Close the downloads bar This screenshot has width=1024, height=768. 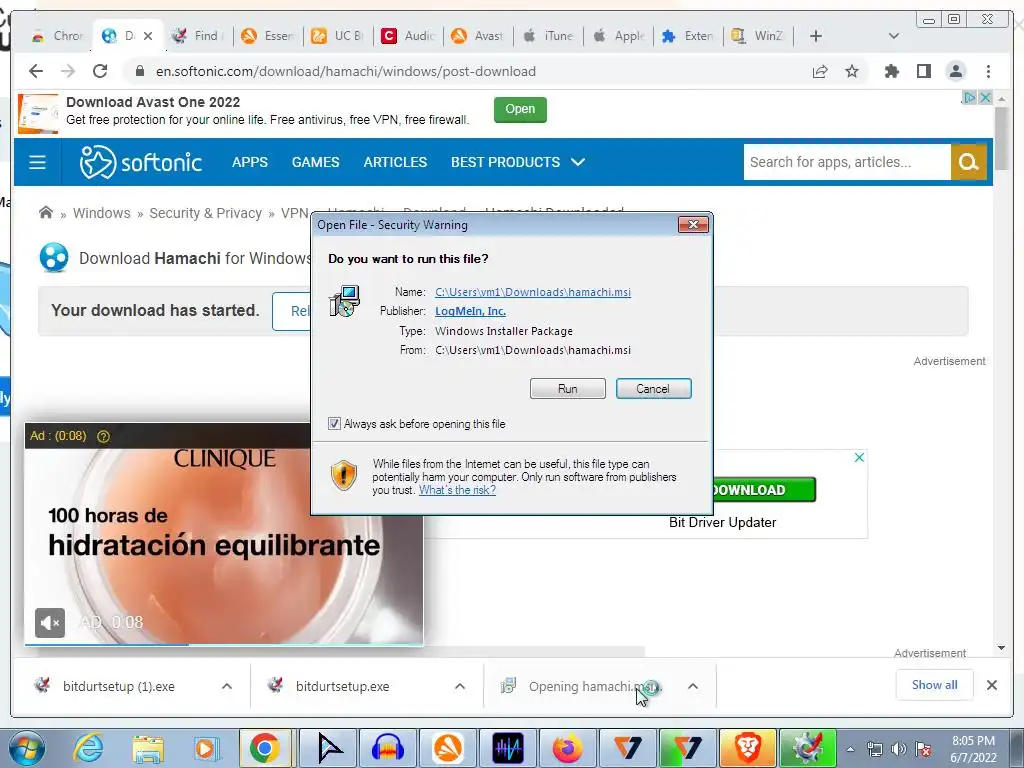[991, 685]
